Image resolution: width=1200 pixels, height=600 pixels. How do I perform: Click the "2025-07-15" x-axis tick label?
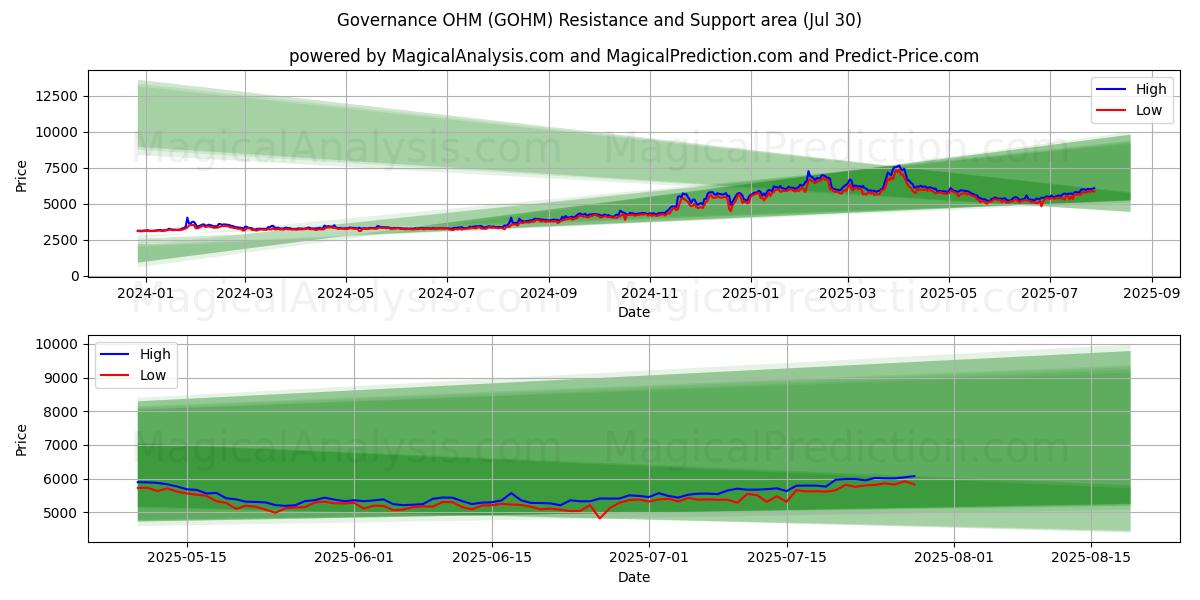pyautogui.click(x=787, y=558)
